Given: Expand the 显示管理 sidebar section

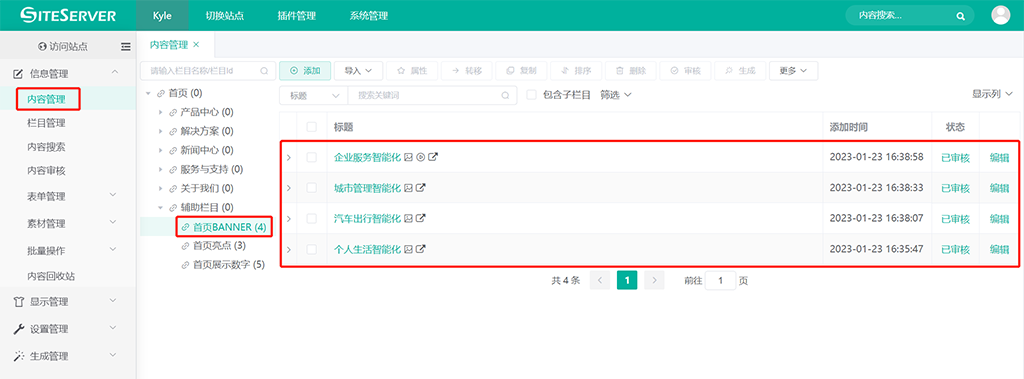Looking at the screenshot, I should click(x=68, y=301).
